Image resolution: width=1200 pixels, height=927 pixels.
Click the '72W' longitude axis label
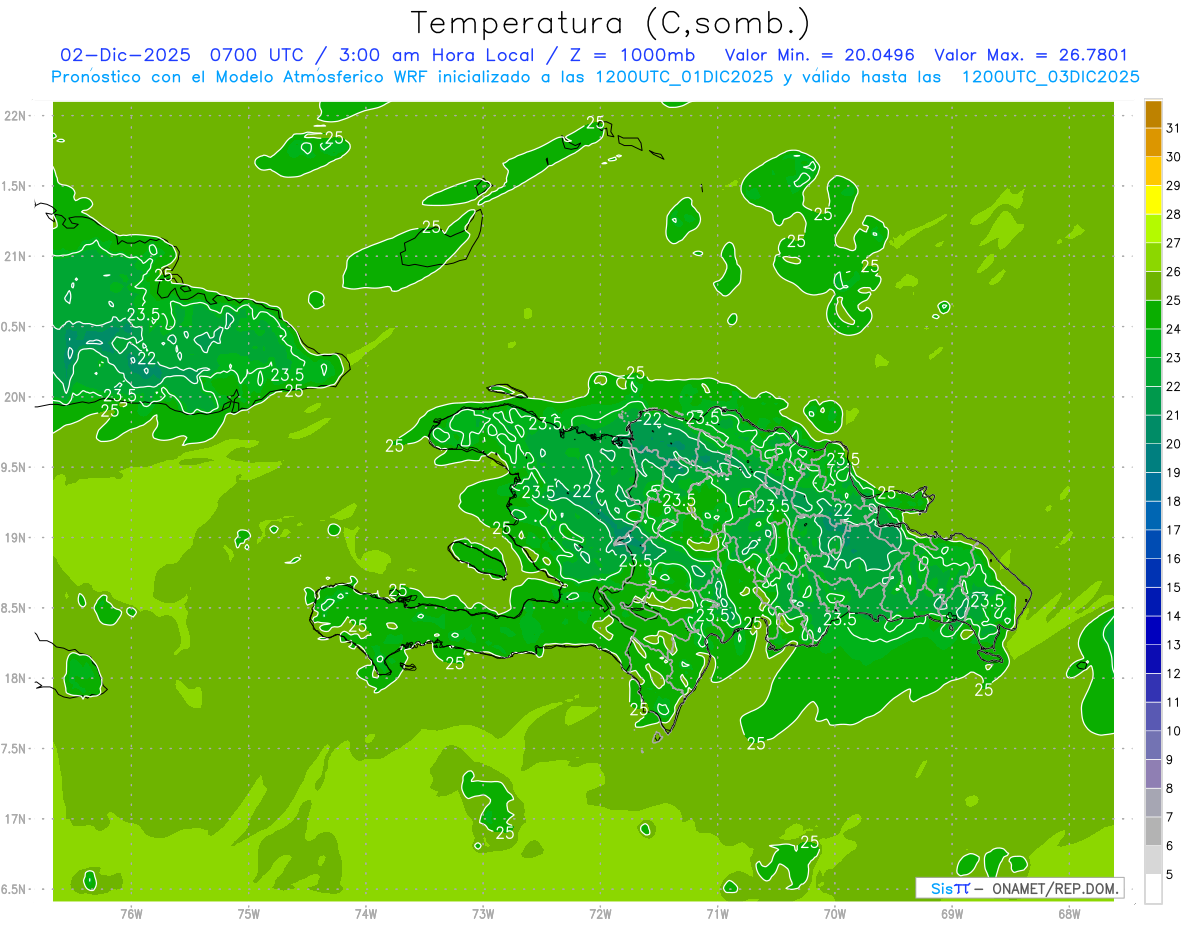pos(600,913)
